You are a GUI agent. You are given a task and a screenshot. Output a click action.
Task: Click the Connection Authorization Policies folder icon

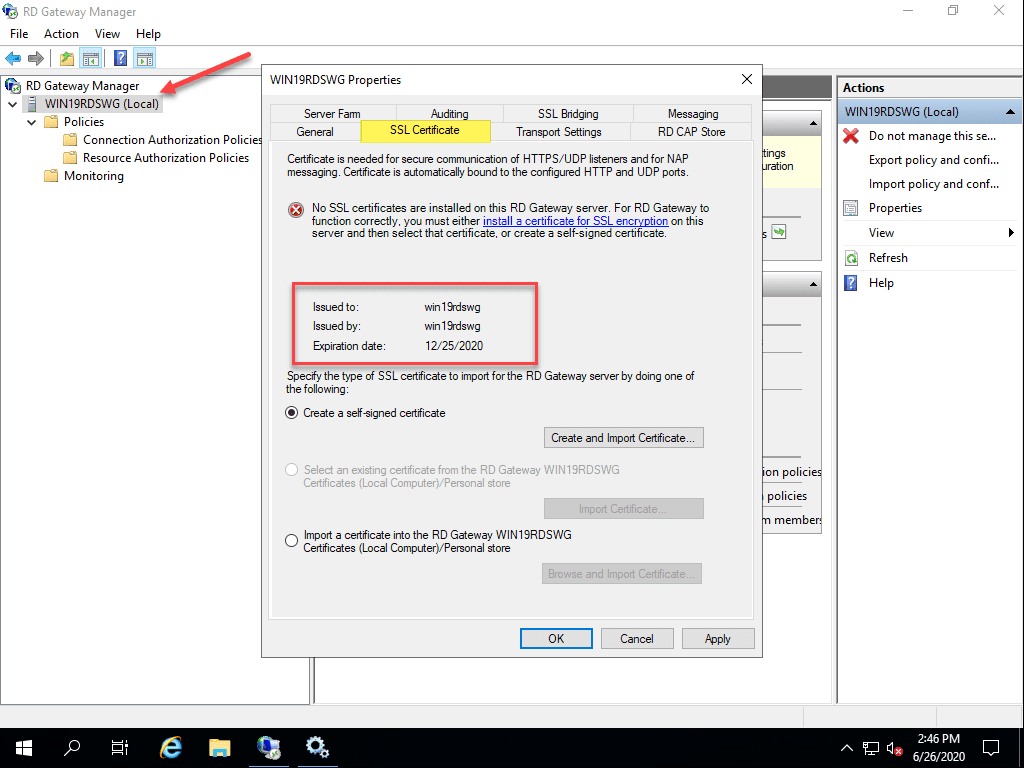coord(70,140)
